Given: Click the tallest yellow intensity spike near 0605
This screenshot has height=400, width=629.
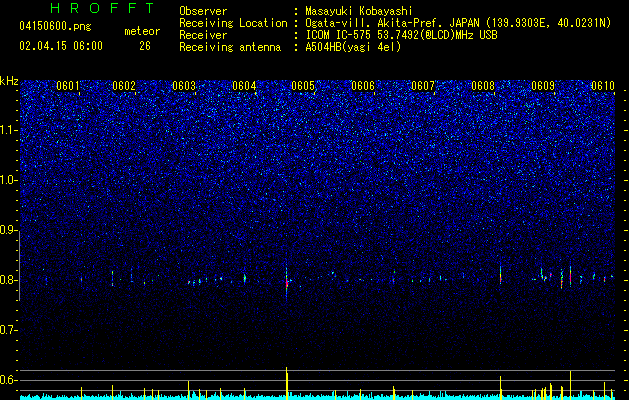Looking at the screenshot, I should [286, 383].
